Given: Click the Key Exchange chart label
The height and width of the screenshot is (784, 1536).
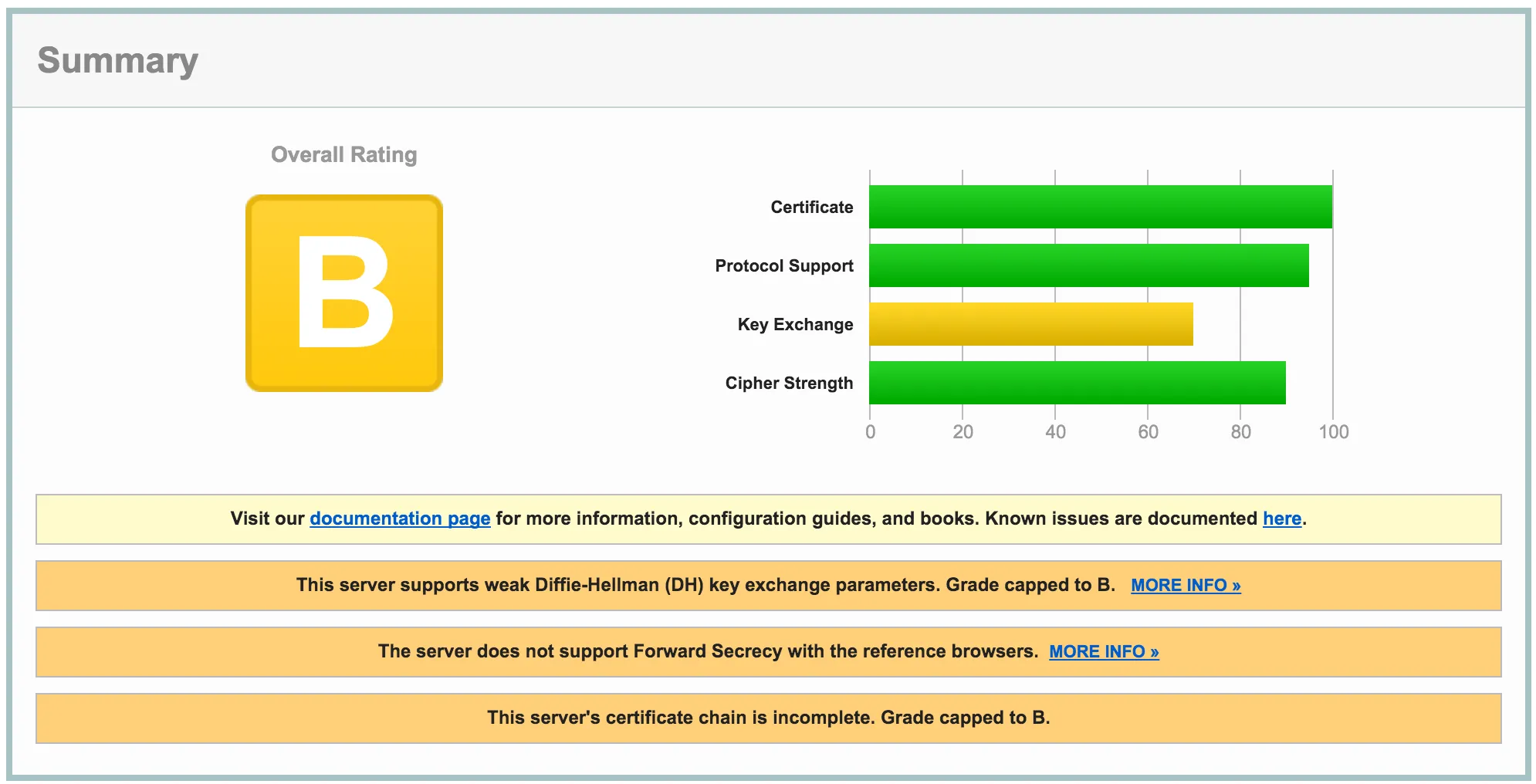Looking at the screenshot, I should point(795,324).
